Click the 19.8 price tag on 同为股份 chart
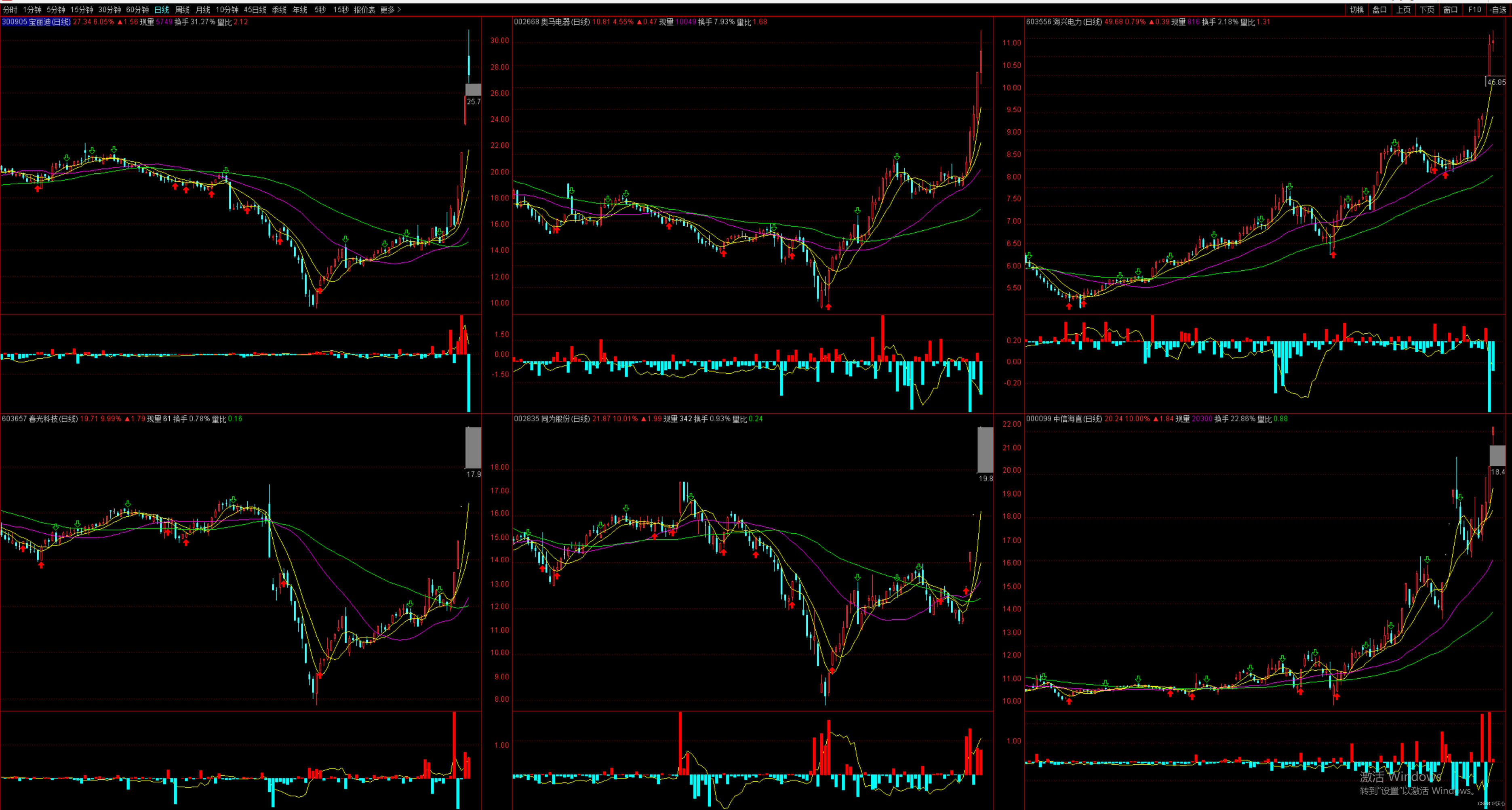 click(986, 479)
